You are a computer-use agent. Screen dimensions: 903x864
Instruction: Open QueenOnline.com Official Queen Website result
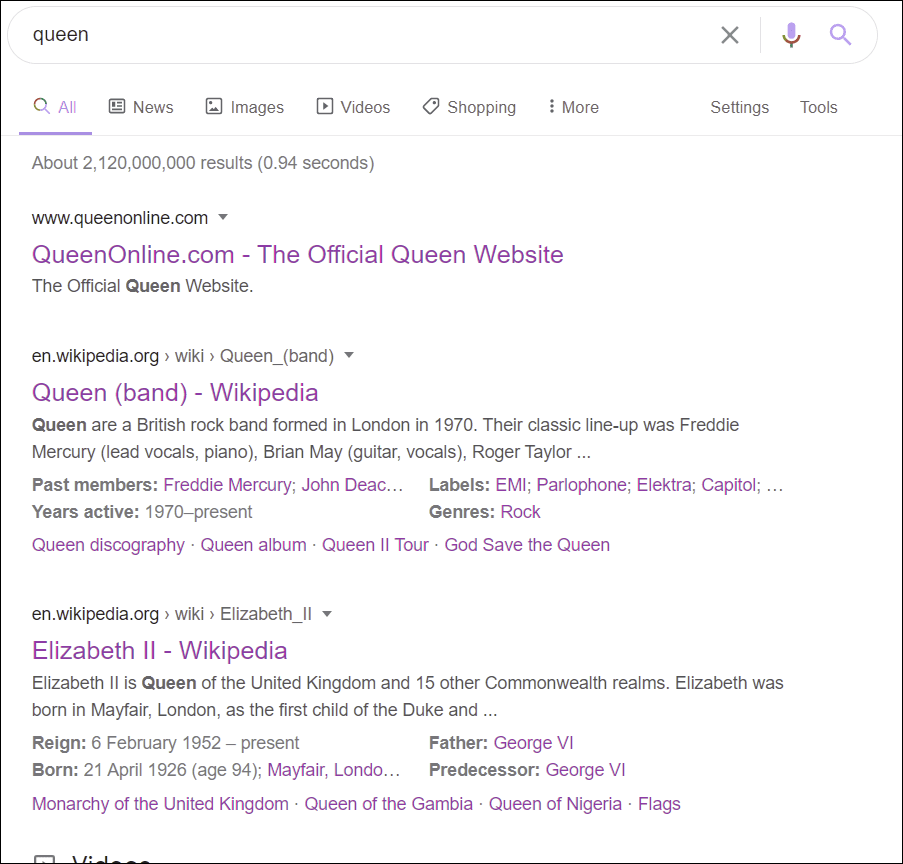298,254
